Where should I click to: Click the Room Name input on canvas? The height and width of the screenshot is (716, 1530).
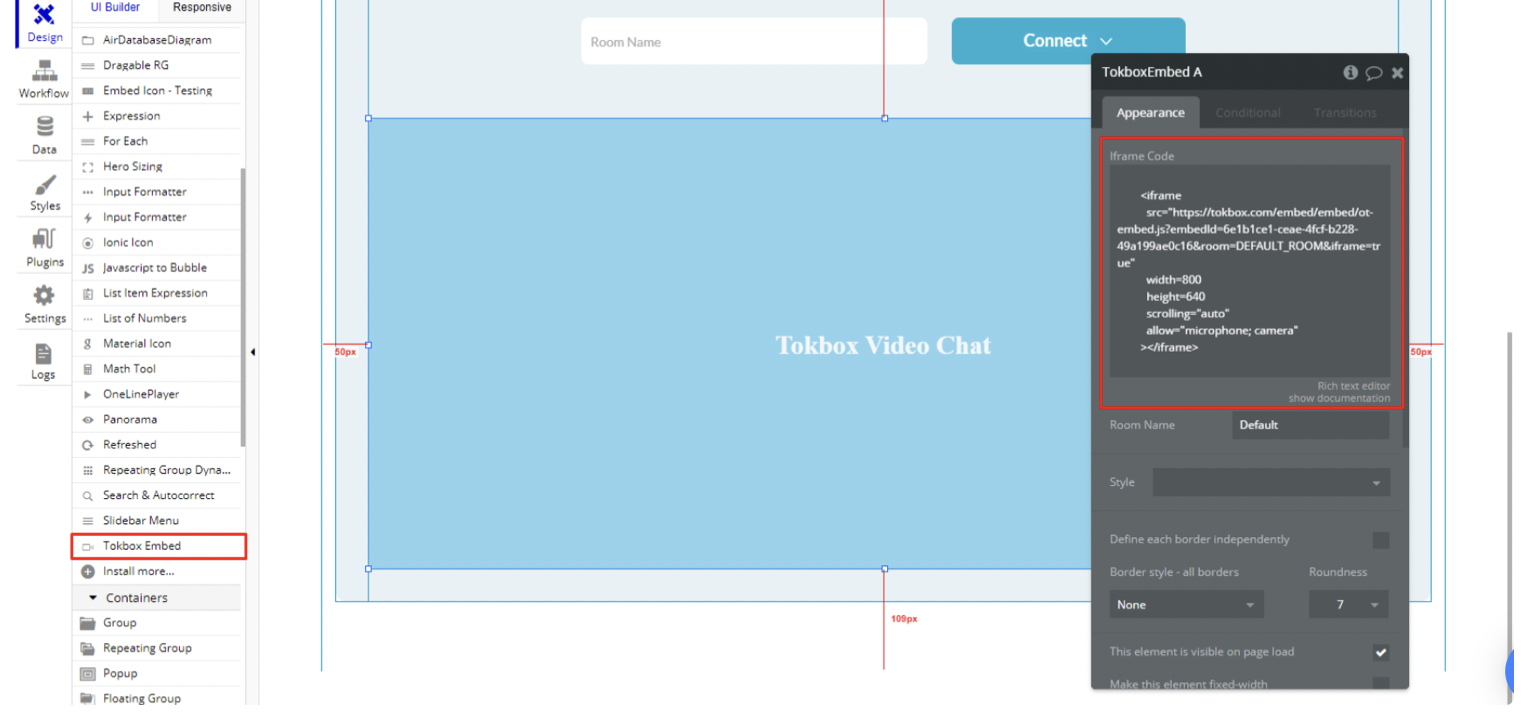point(754,42)
